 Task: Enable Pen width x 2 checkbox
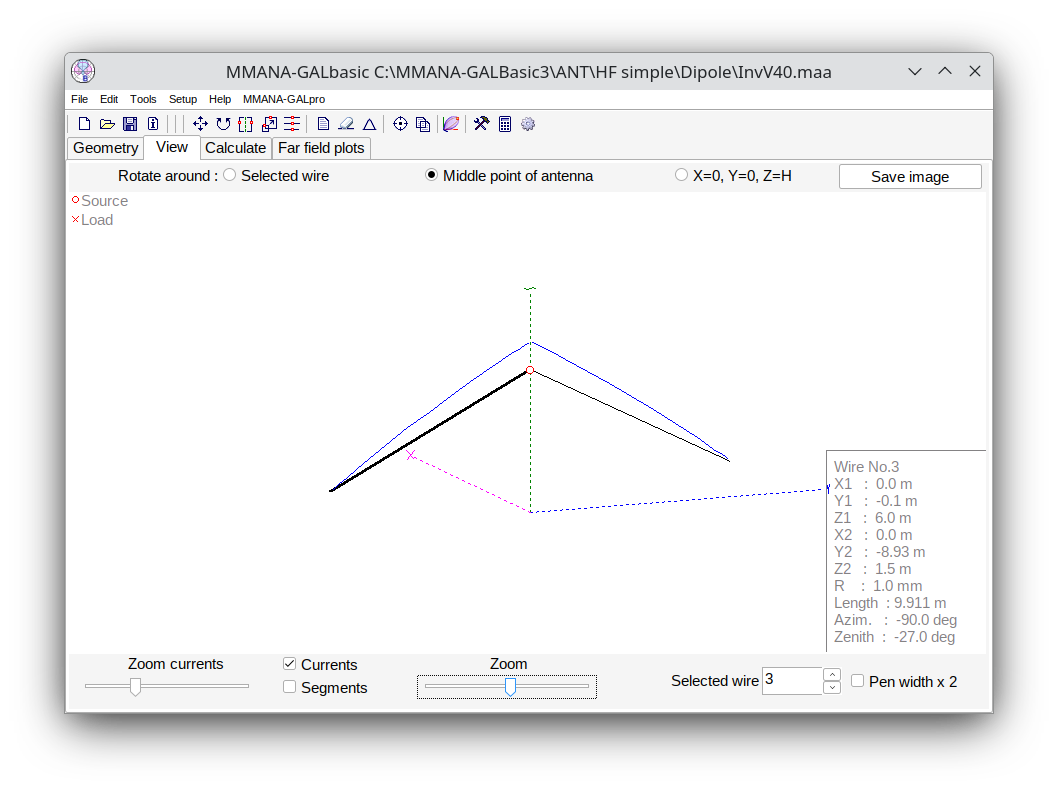click(858, 681)
